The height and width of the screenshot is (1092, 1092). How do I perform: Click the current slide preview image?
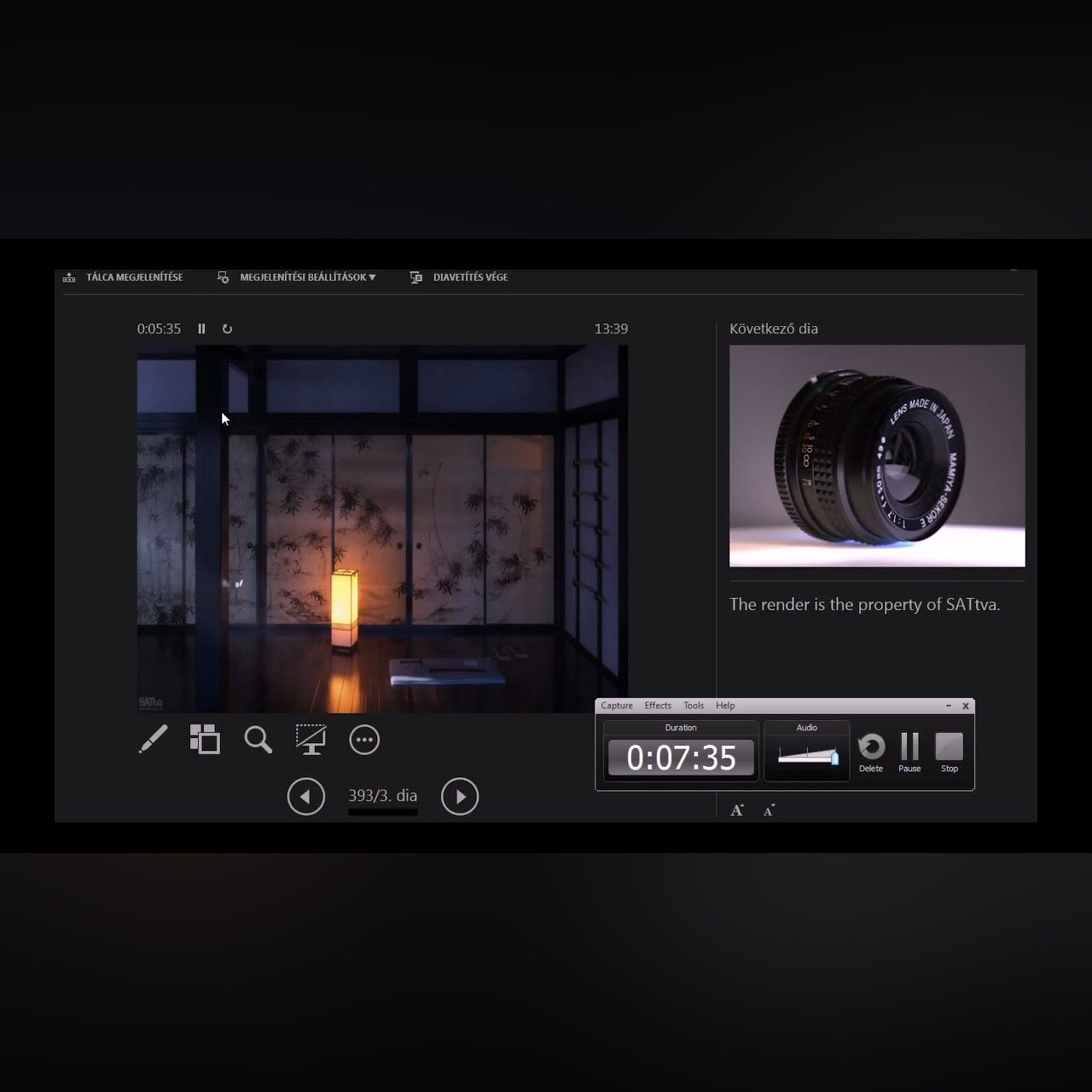point(382,529)
